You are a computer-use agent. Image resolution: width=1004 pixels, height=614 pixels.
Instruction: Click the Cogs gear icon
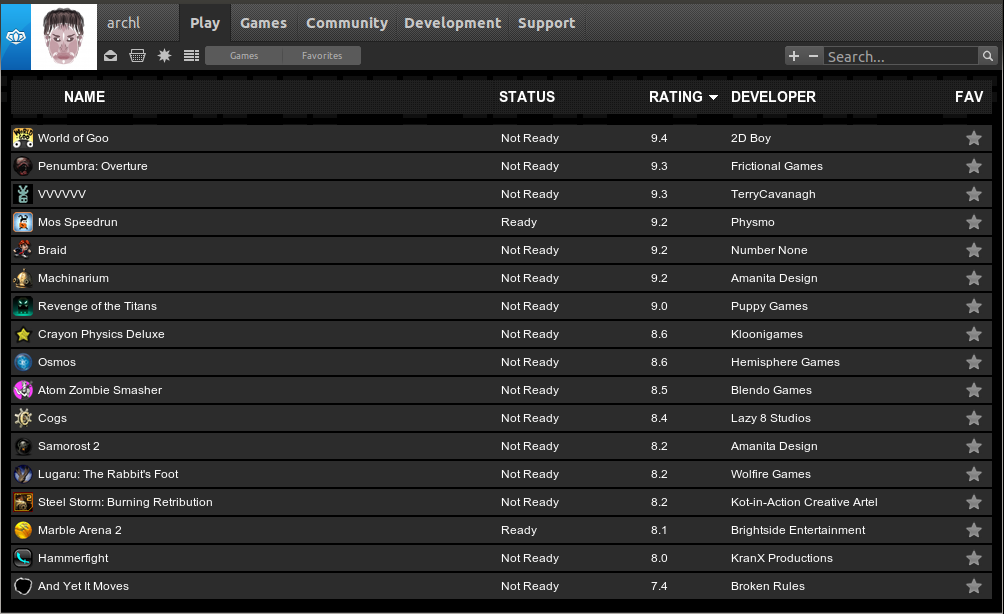pos(23,418)
